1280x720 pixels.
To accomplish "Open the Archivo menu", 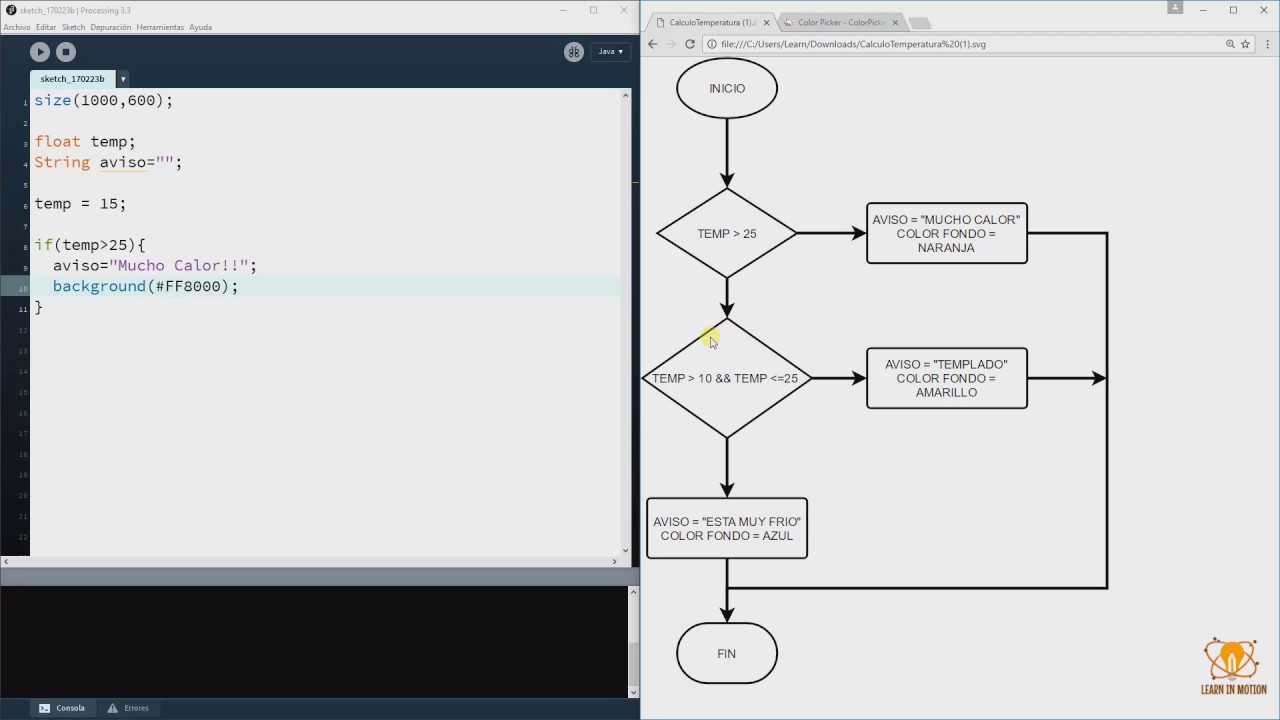I will tap(17, 27).
